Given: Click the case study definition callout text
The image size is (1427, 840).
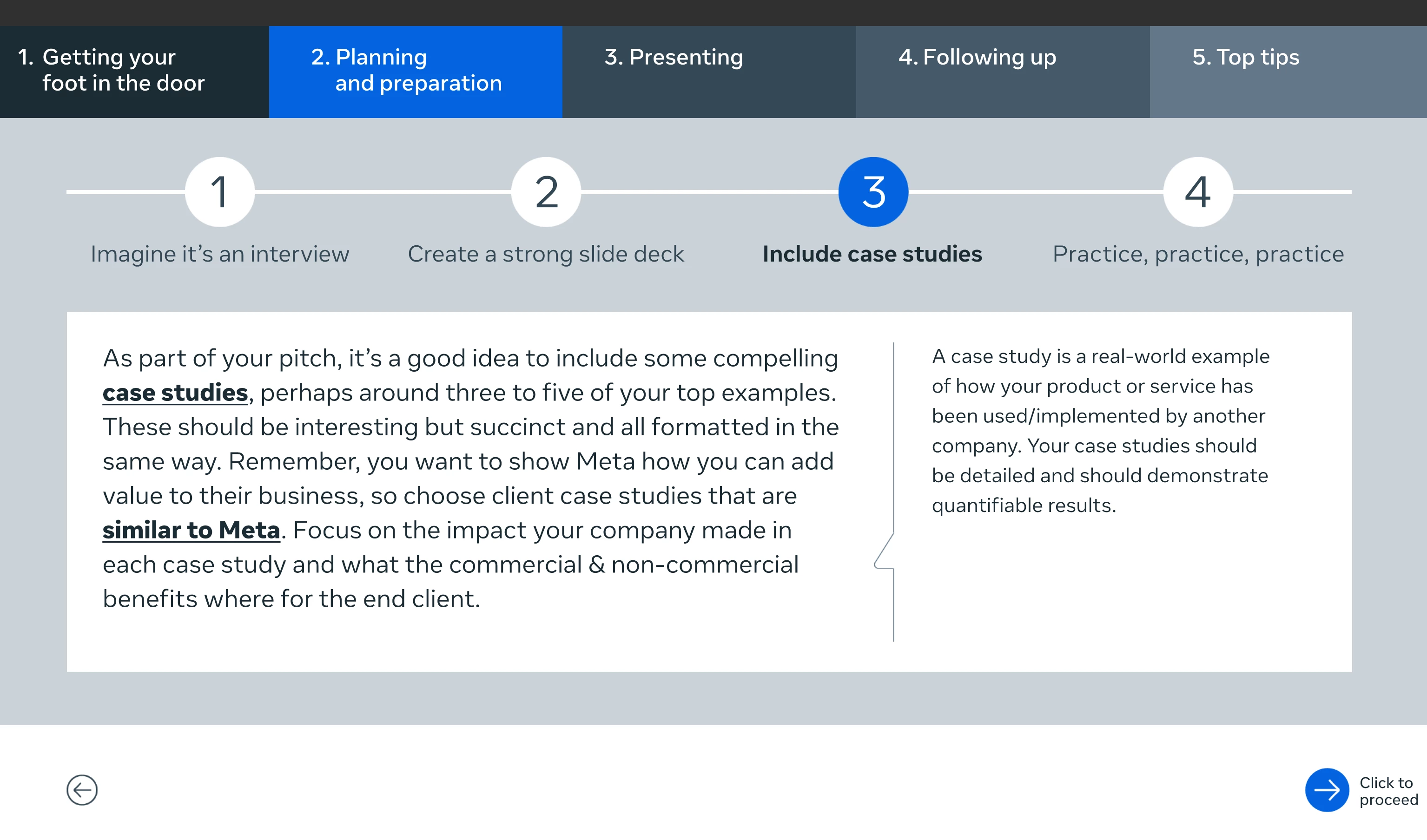Looking at the screenshot, I should coord(1100,430).
